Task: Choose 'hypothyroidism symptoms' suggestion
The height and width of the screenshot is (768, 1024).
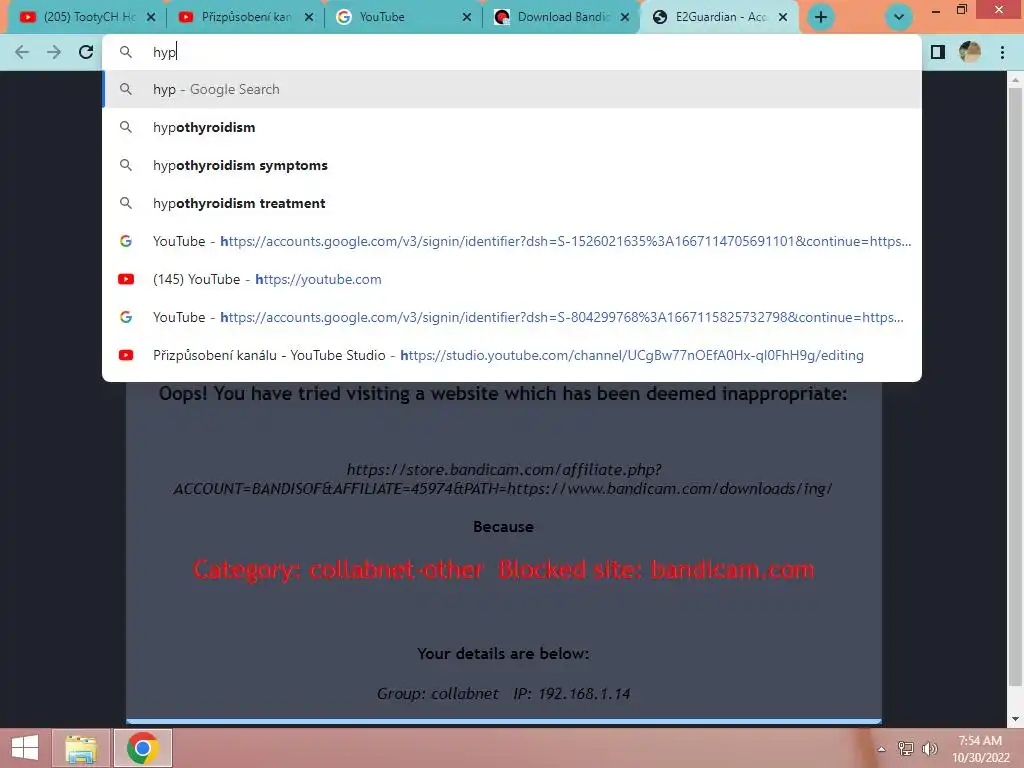Action: (512, 165)
